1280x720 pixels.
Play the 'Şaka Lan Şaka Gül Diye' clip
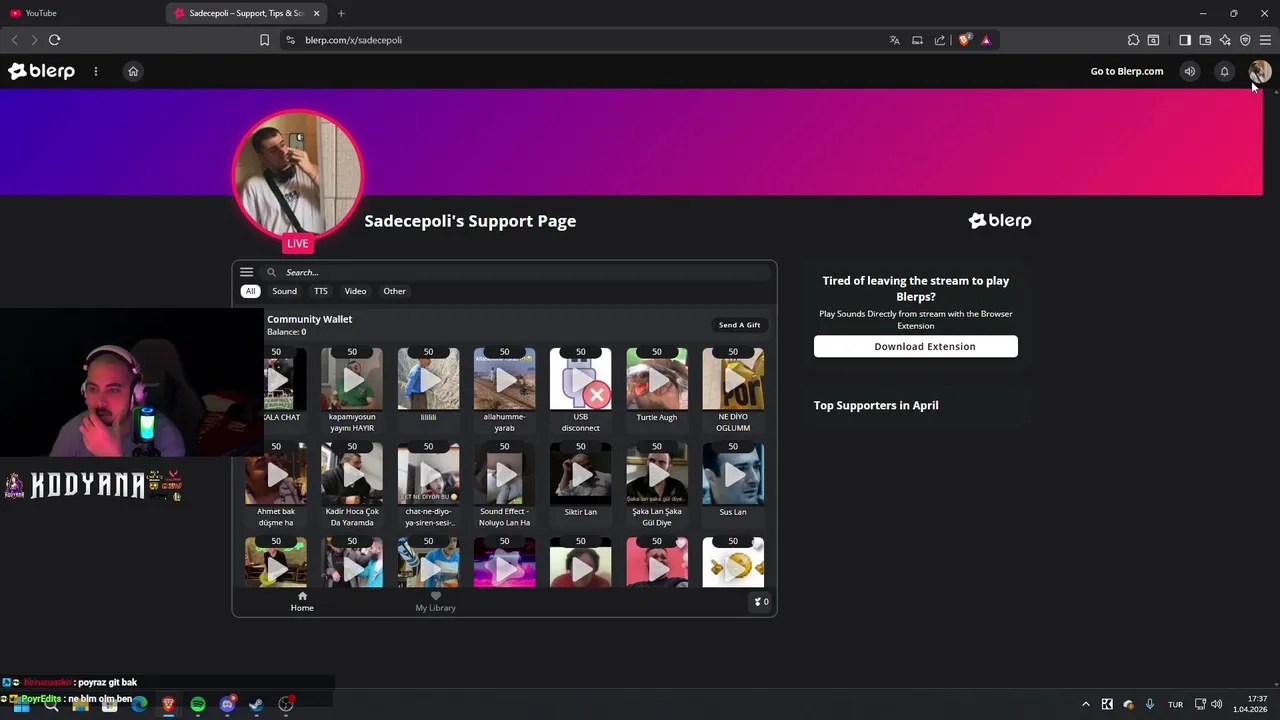point(656,474)
